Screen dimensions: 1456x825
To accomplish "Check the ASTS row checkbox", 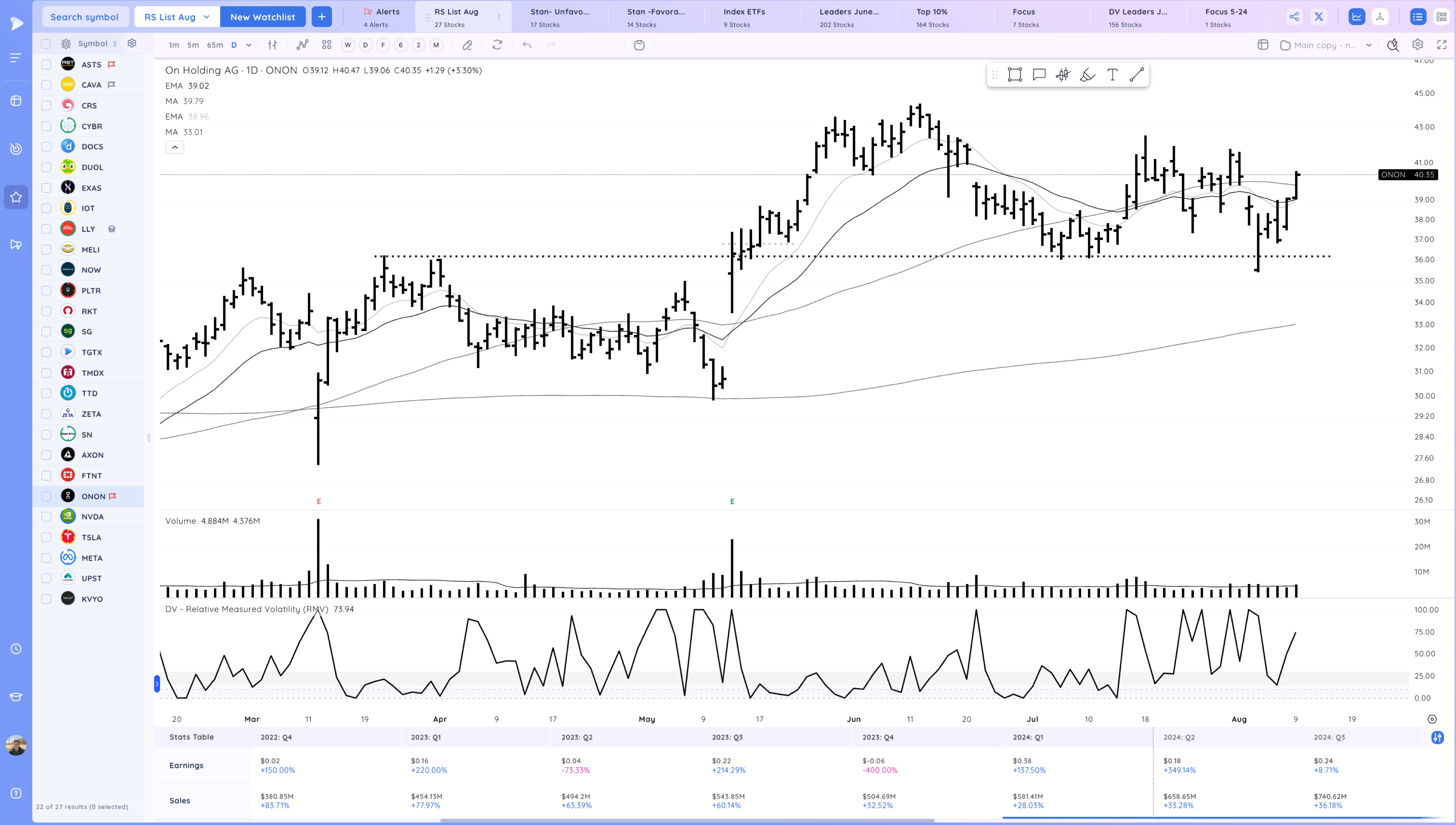I will [47, 64].
